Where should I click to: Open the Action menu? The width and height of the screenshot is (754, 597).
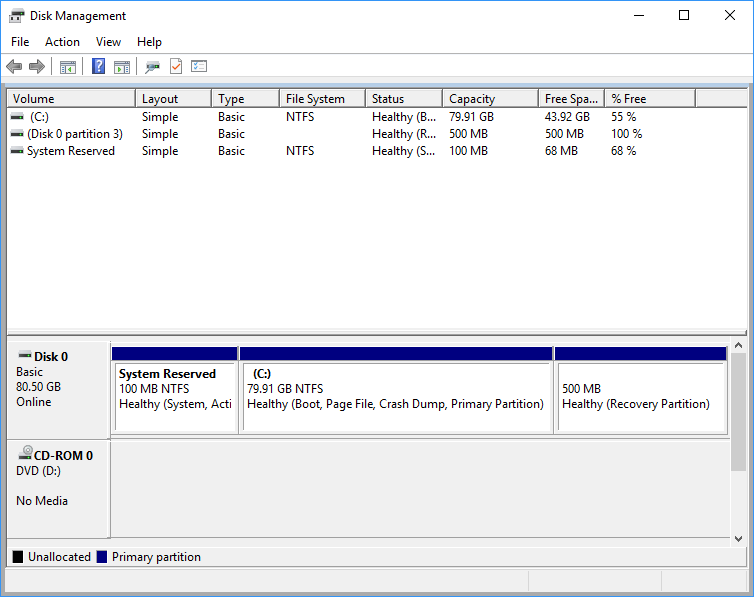[x=63, y=42]
